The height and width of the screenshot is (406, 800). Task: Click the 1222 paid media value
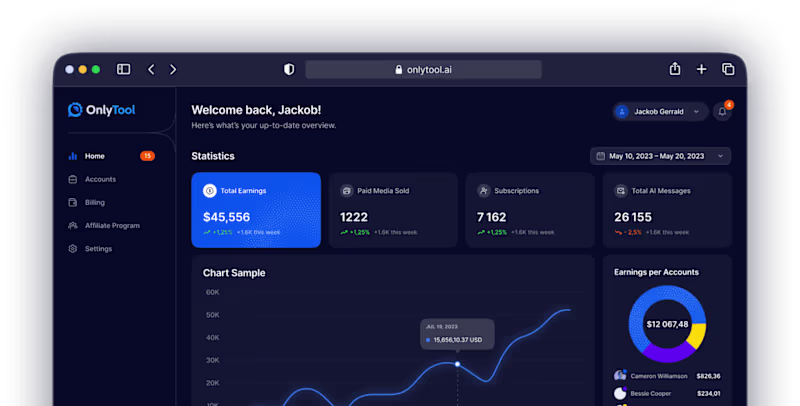354,217
